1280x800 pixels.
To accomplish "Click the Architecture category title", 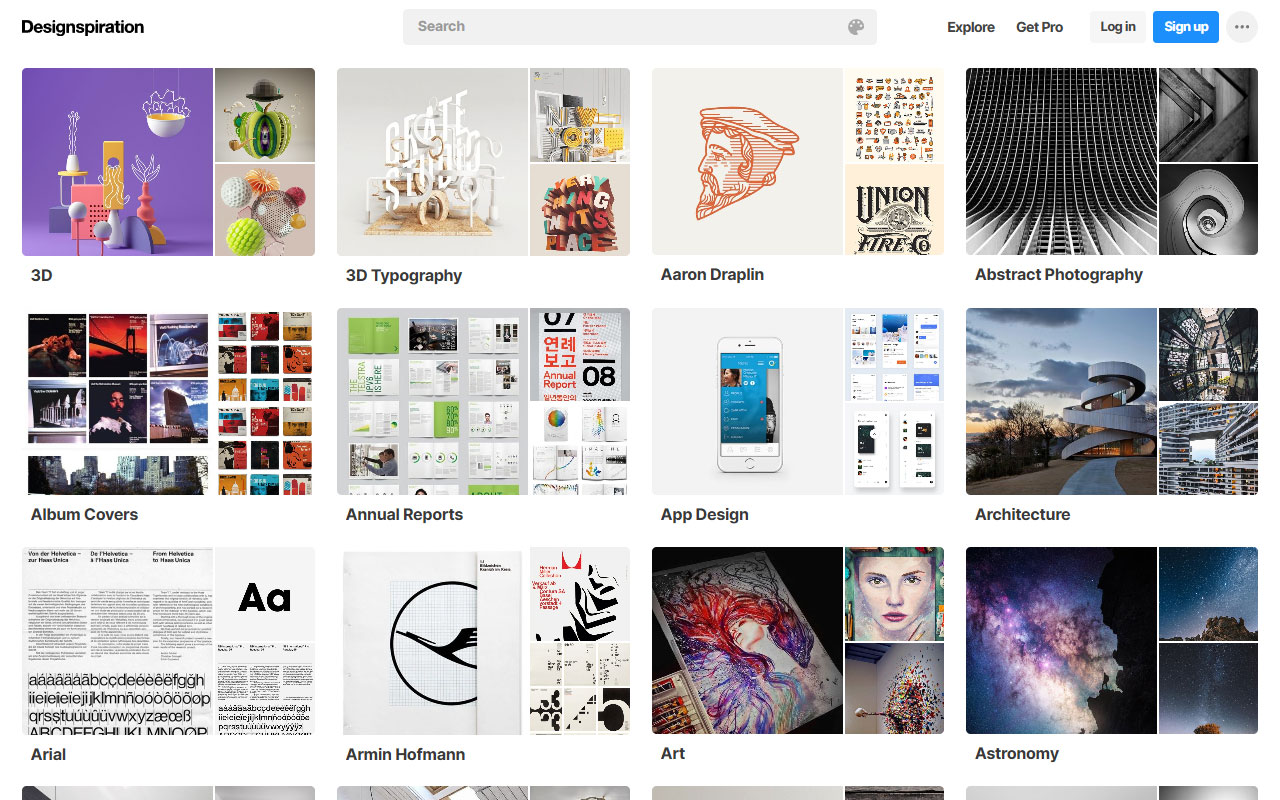I will coord(1022,514).
